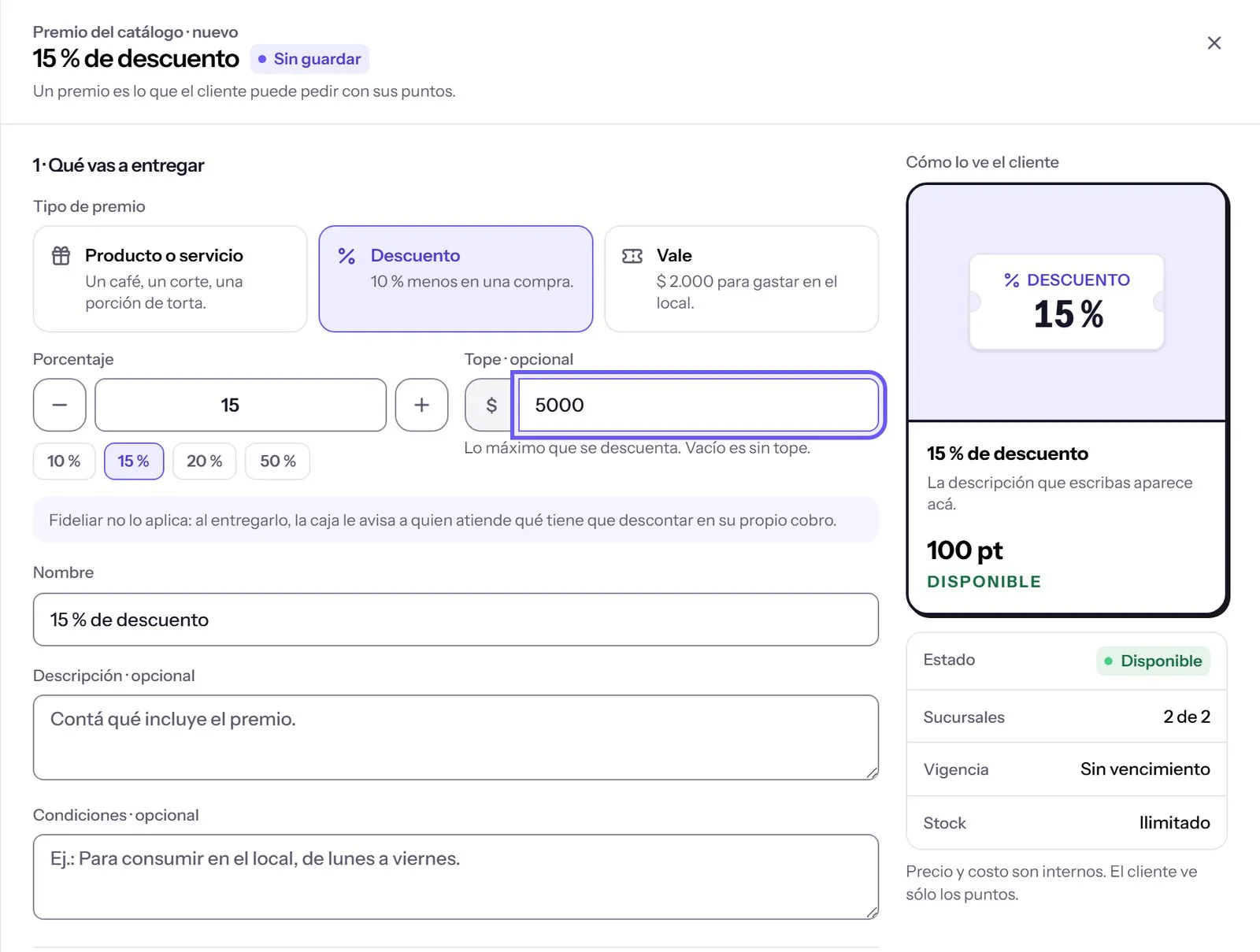Increase percentage with the plus button
This screenshot has height=952, width=1260.
pyautogui.click(x=421, y=405)
